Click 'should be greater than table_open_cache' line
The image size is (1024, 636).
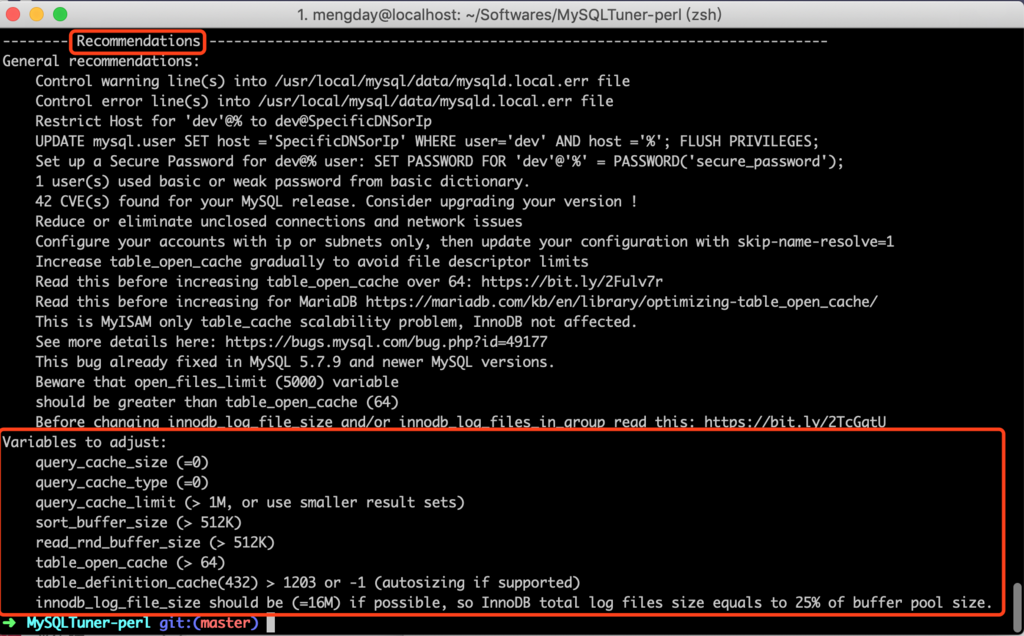click(x=217, y=402)
